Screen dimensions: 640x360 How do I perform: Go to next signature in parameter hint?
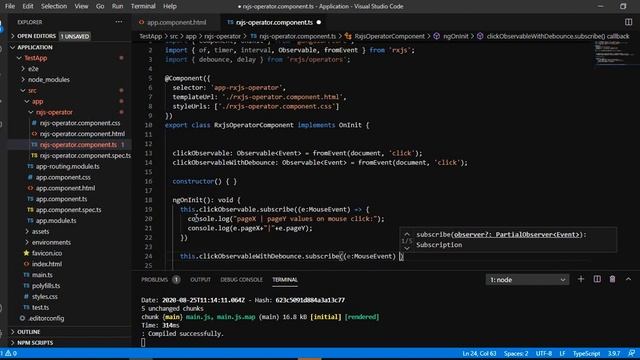coord(407,248)
